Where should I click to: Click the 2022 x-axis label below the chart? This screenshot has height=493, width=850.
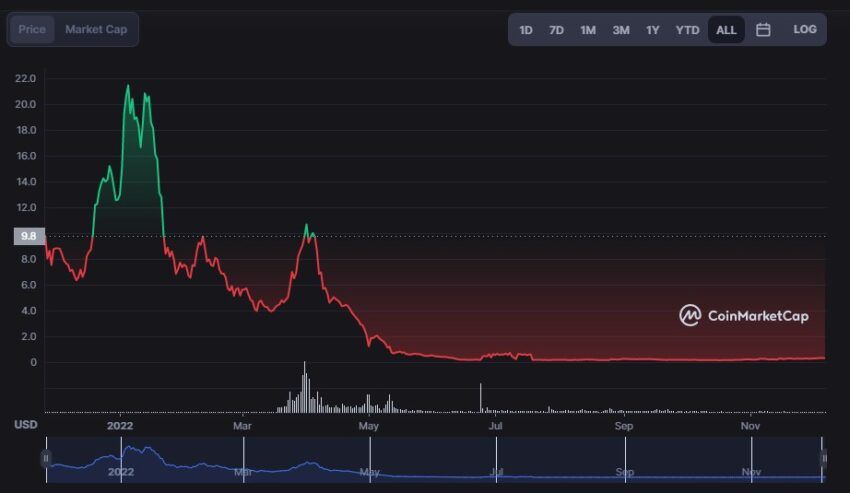click(x=120, y=426)
